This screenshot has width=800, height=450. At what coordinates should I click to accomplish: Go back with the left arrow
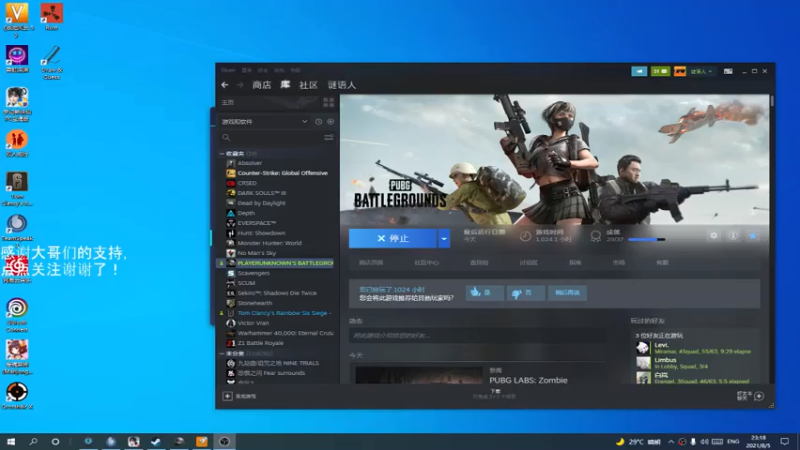click(x=225, y=85)
